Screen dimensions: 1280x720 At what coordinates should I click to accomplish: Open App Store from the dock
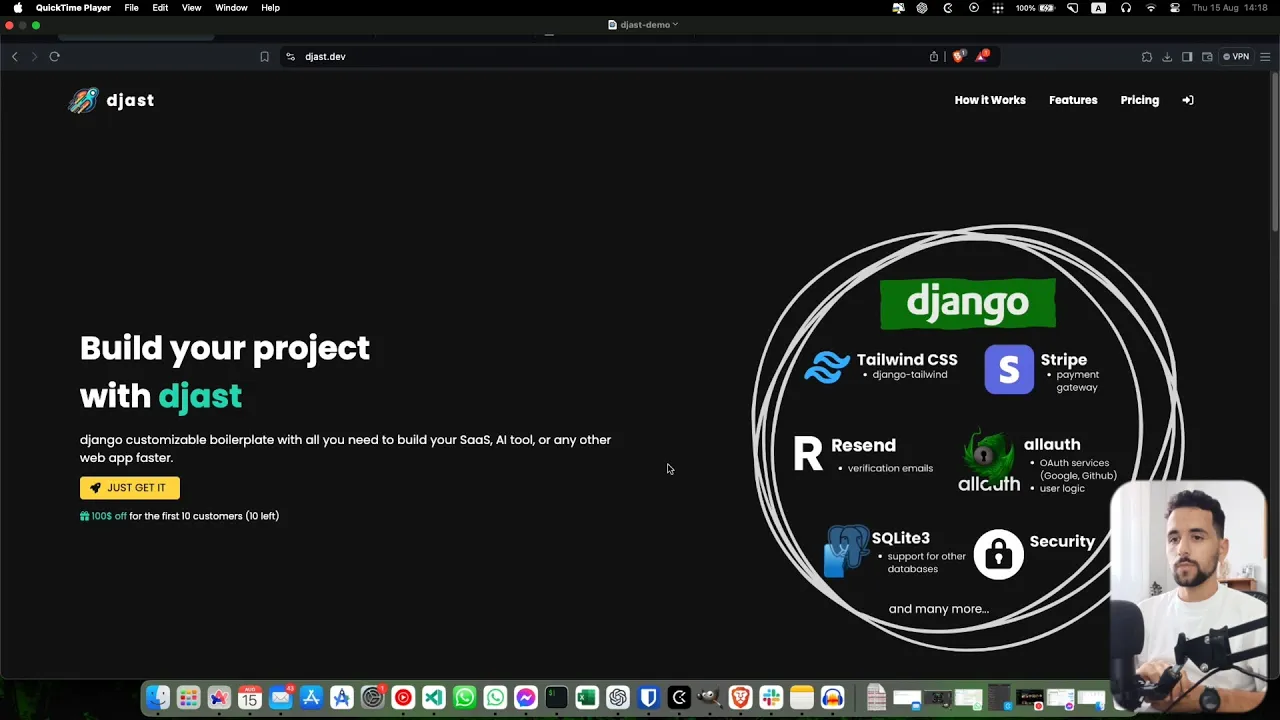(x=311, y=698)
